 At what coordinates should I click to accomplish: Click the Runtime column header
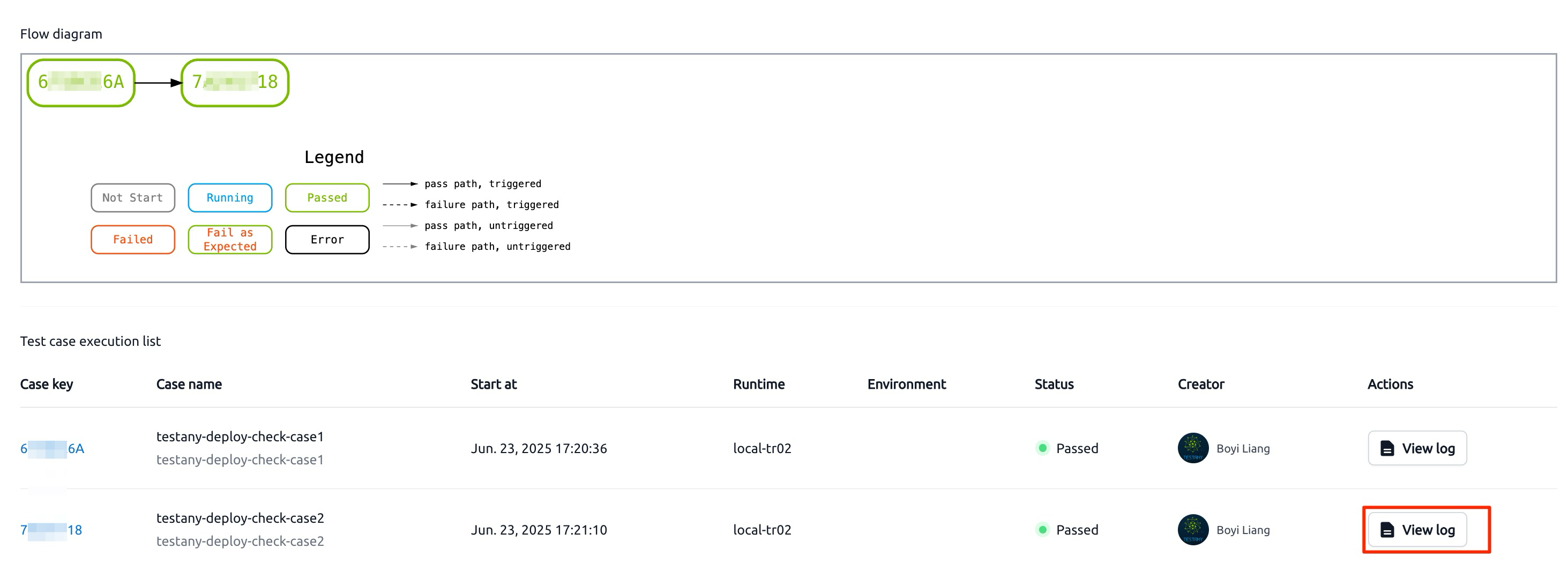[759, 384]
